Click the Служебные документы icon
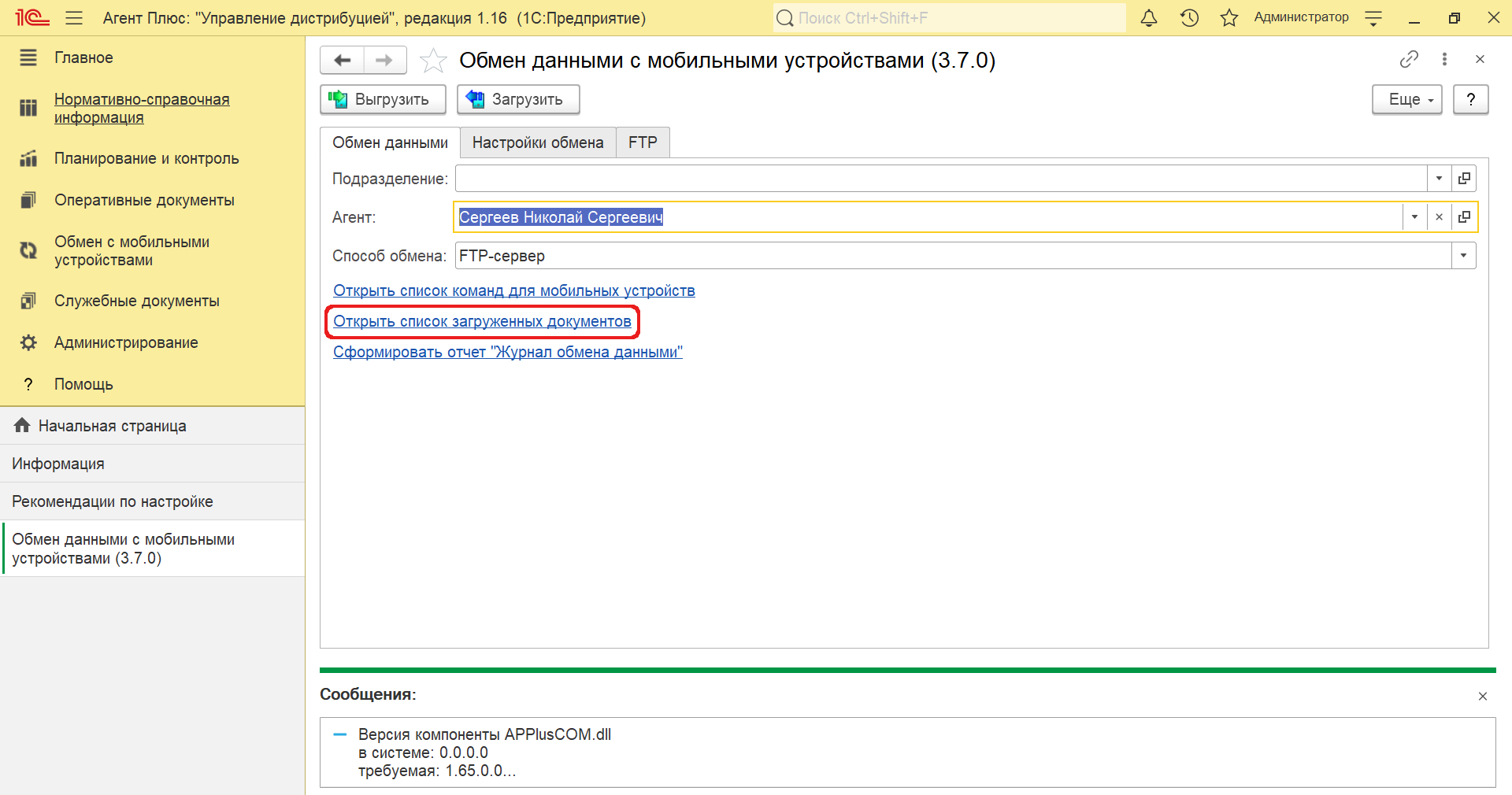1512x795 pixels. point(28,301)
